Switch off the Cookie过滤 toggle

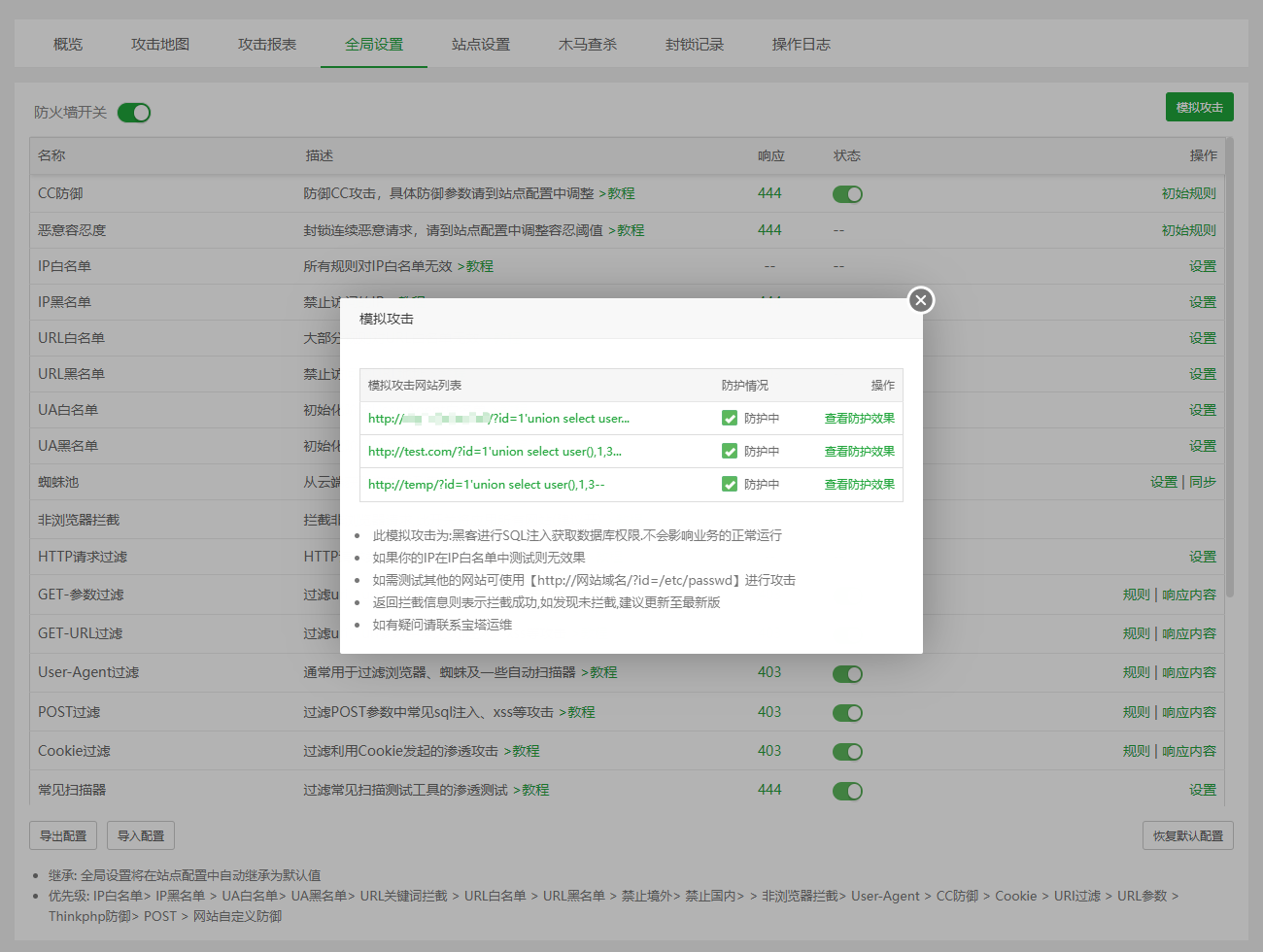tap(847, 752)
